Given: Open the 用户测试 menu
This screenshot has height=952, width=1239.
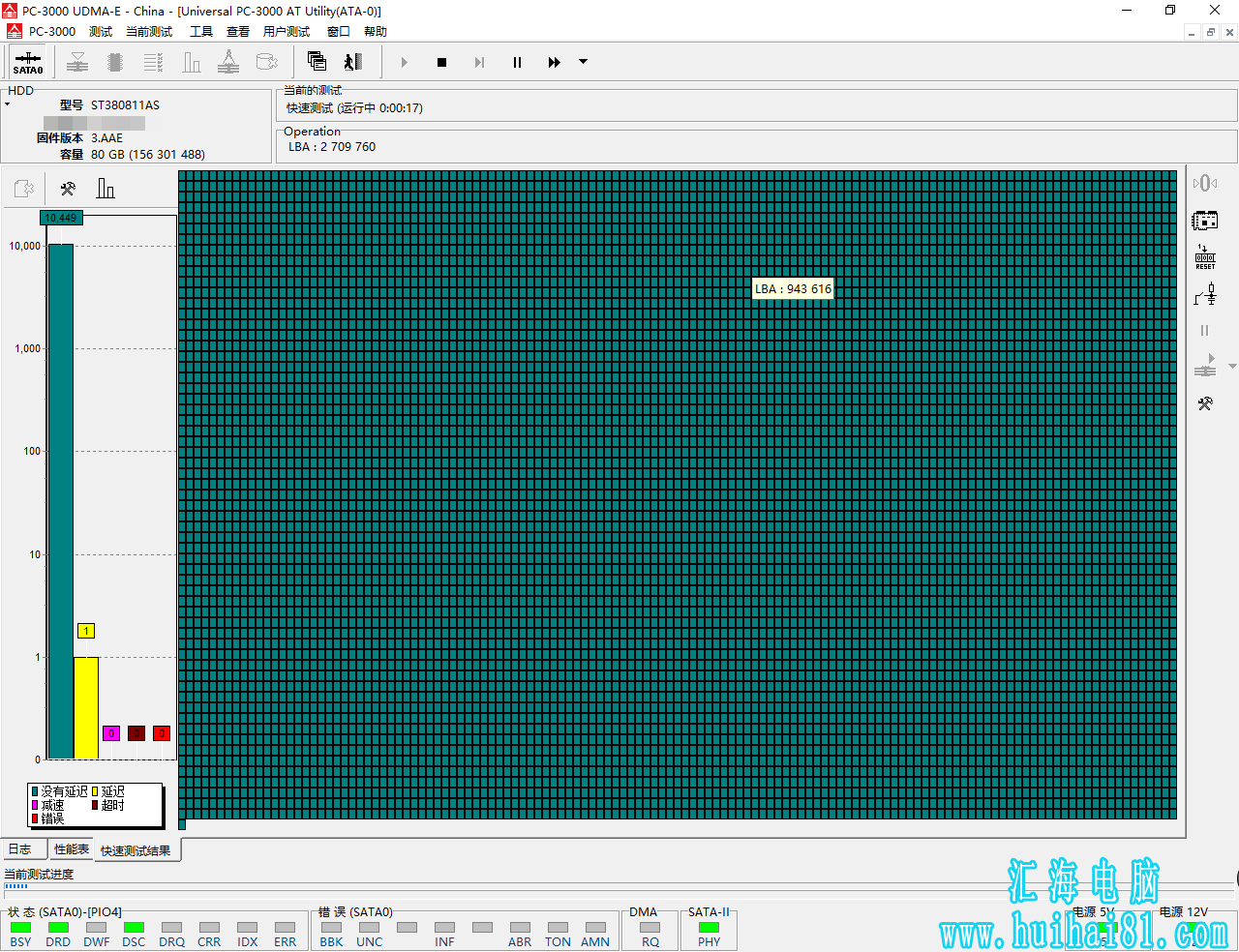Looking at the screenshot, I should [287, 31].
